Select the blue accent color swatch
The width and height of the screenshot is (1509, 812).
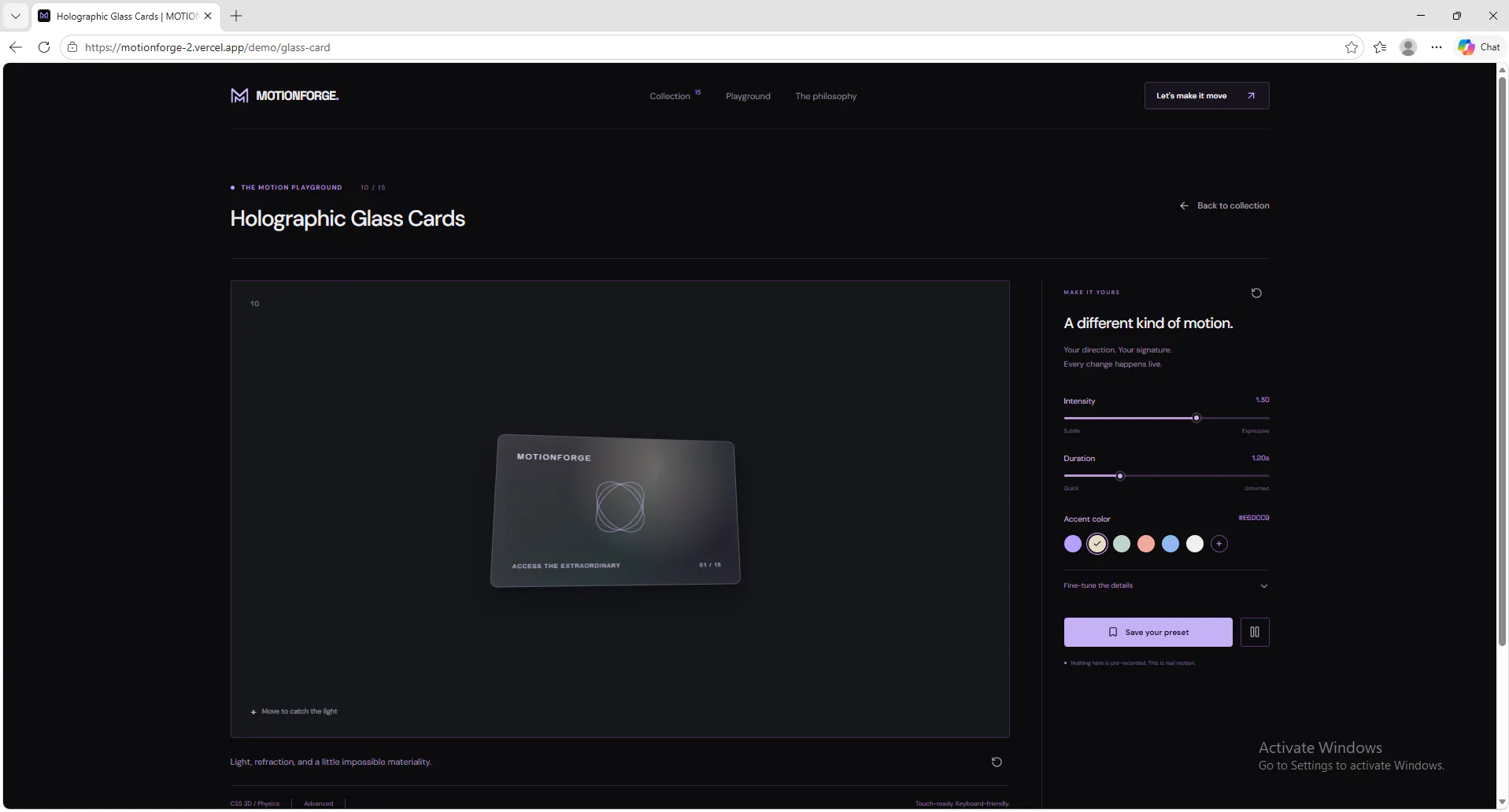(1171, 544)
